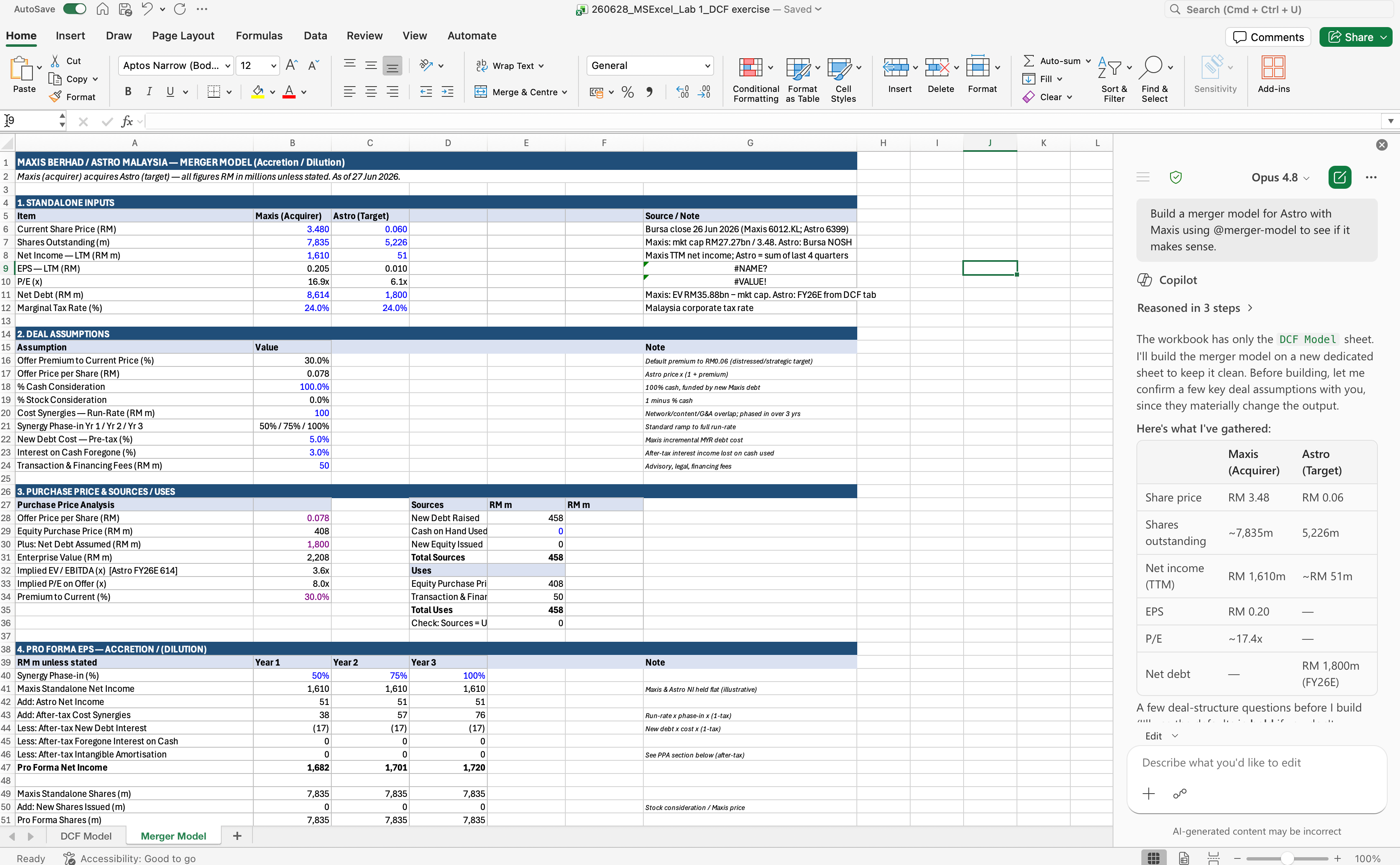Toggle middle vertical alignment
Image resolution: width=1400 pixels, height=865 pixels.
click(x=371, y=65)
